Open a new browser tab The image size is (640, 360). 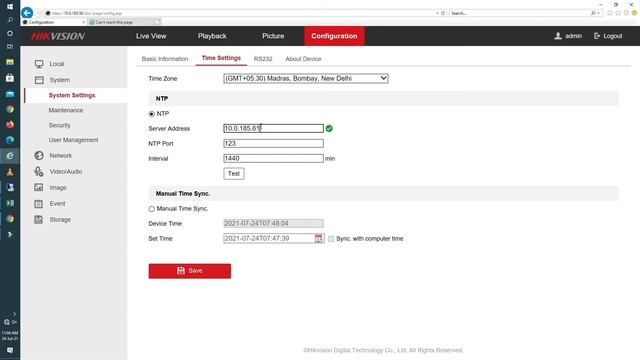pyautogui.click(x=158, y=22)
